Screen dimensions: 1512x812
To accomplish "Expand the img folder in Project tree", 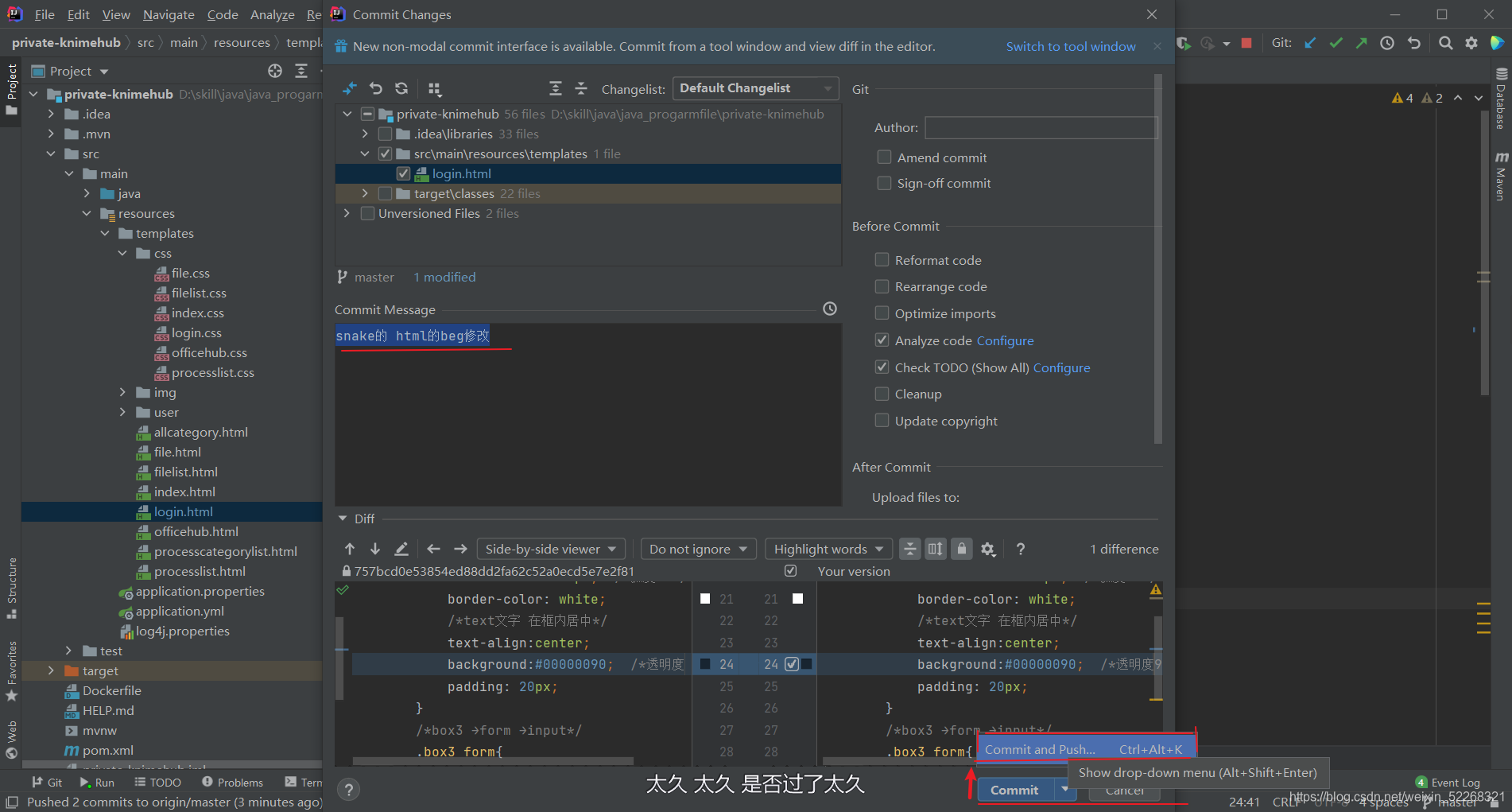I will (122, 392).
